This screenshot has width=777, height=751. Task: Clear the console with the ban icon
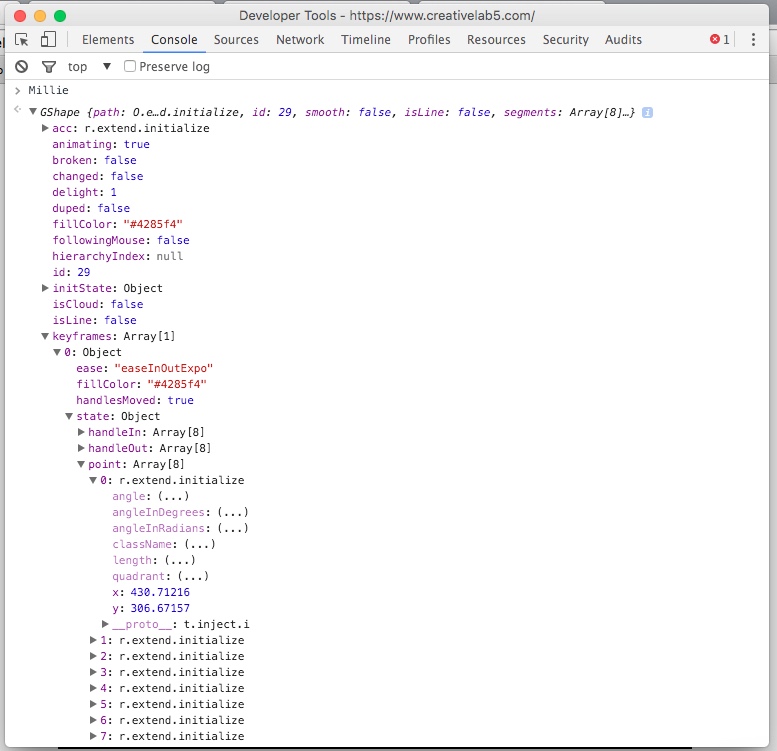point(21,66)
